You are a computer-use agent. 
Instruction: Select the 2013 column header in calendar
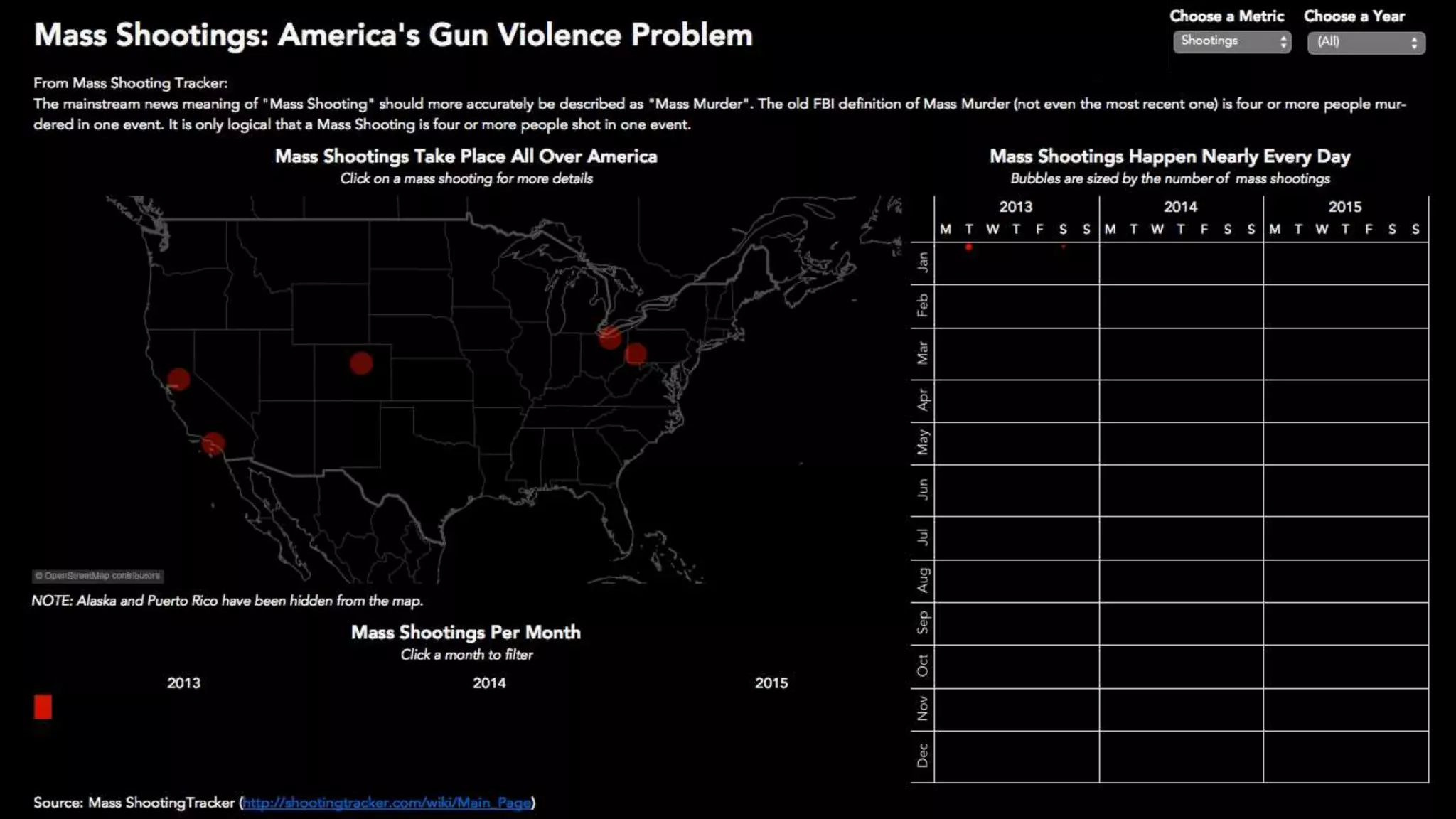coord(1015,207)
